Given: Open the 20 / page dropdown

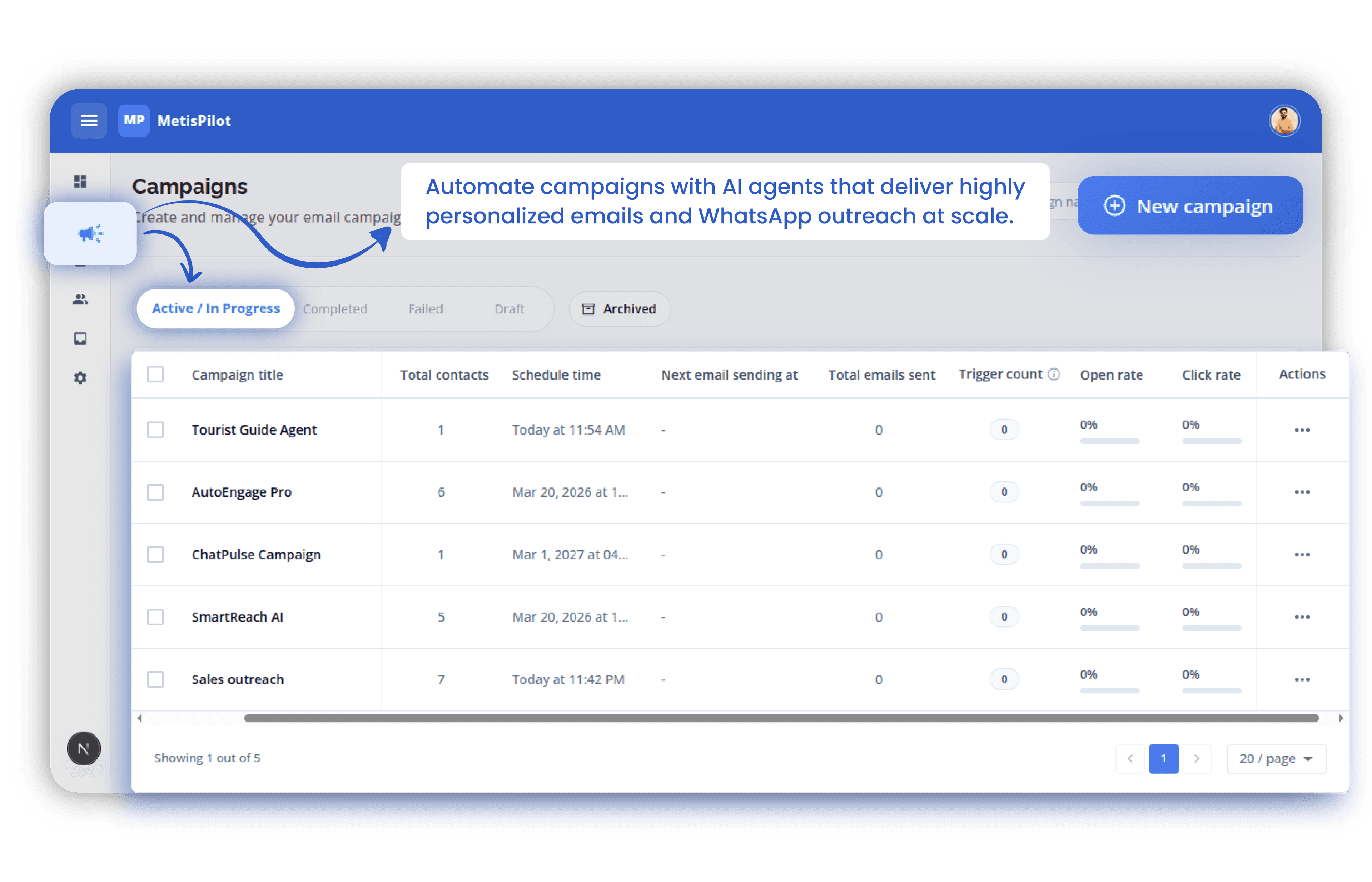Looking at the screenshot, I should point(1276,758).
